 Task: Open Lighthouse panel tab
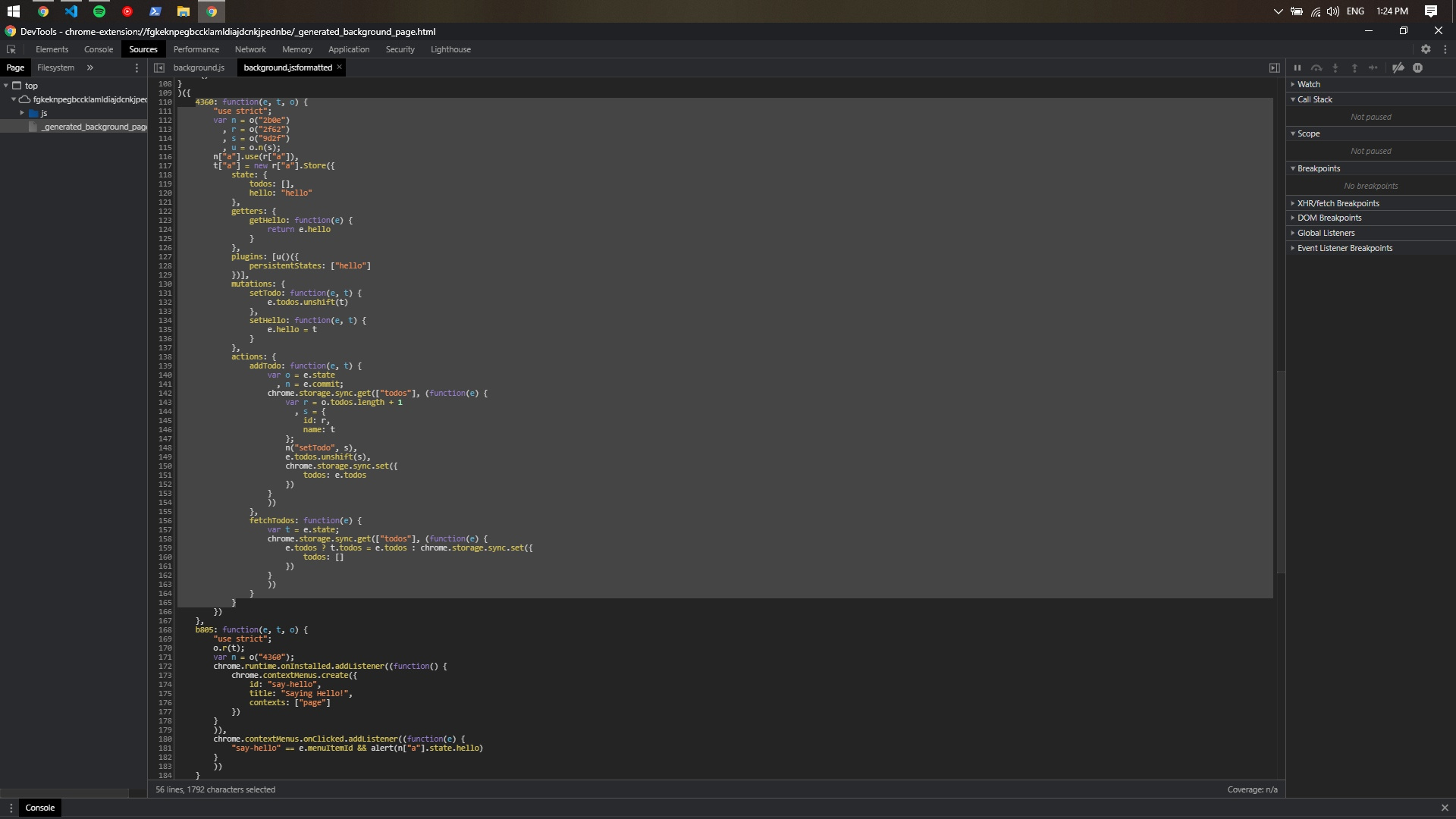[450, 49]
